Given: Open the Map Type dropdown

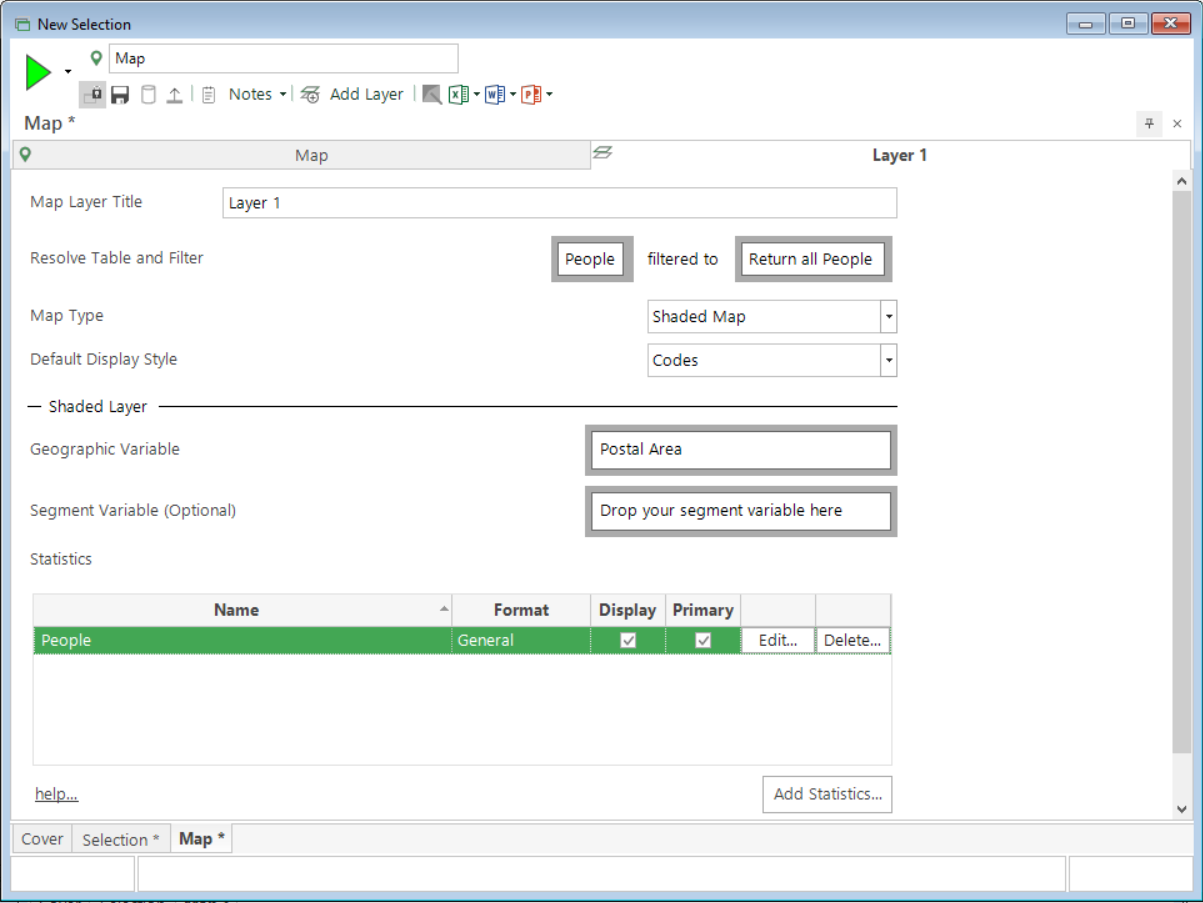Looking at the screenshot, I should (x=888, y=317).
